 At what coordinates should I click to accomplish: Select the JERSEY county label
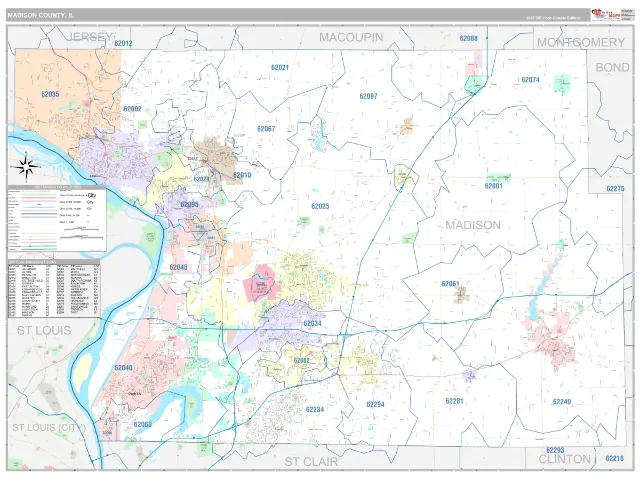click(90, 37)
